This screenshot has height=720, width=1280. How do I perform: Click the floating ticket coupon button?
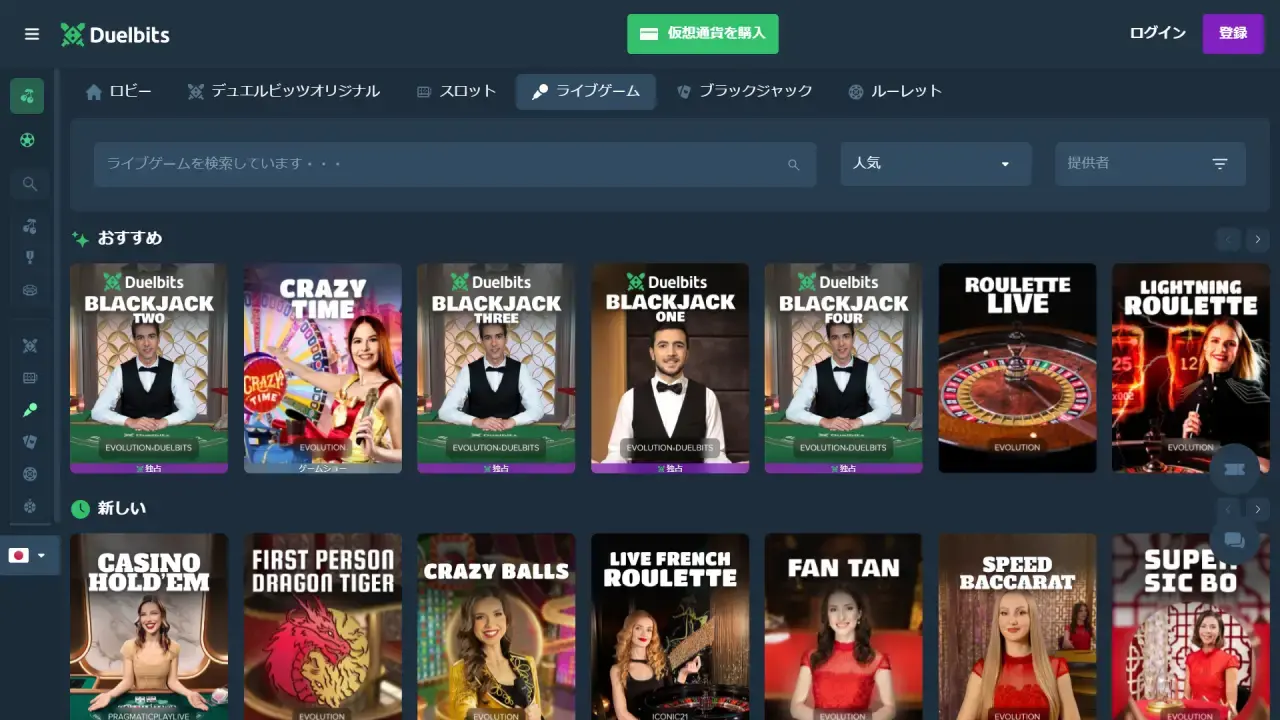(x=1234, y=469)
